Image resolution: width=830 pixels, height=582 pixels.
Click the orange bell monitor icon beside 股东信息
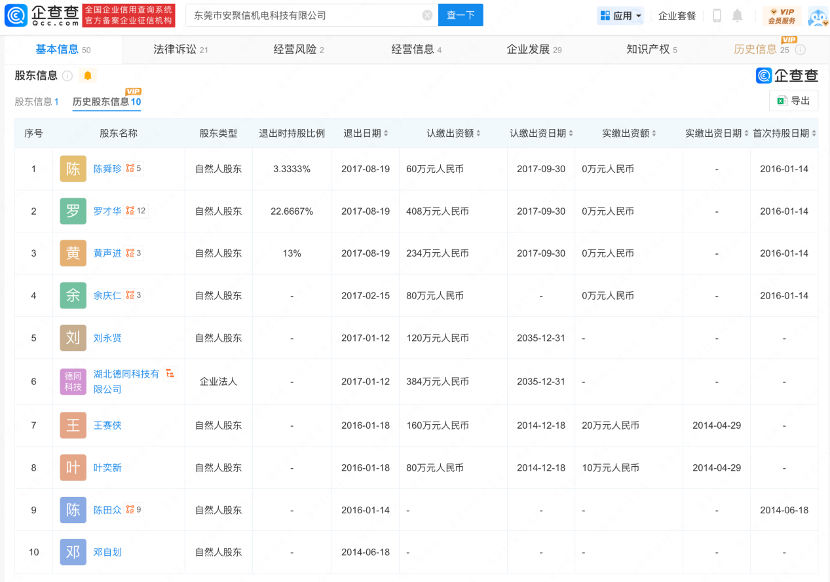point(88,76)
